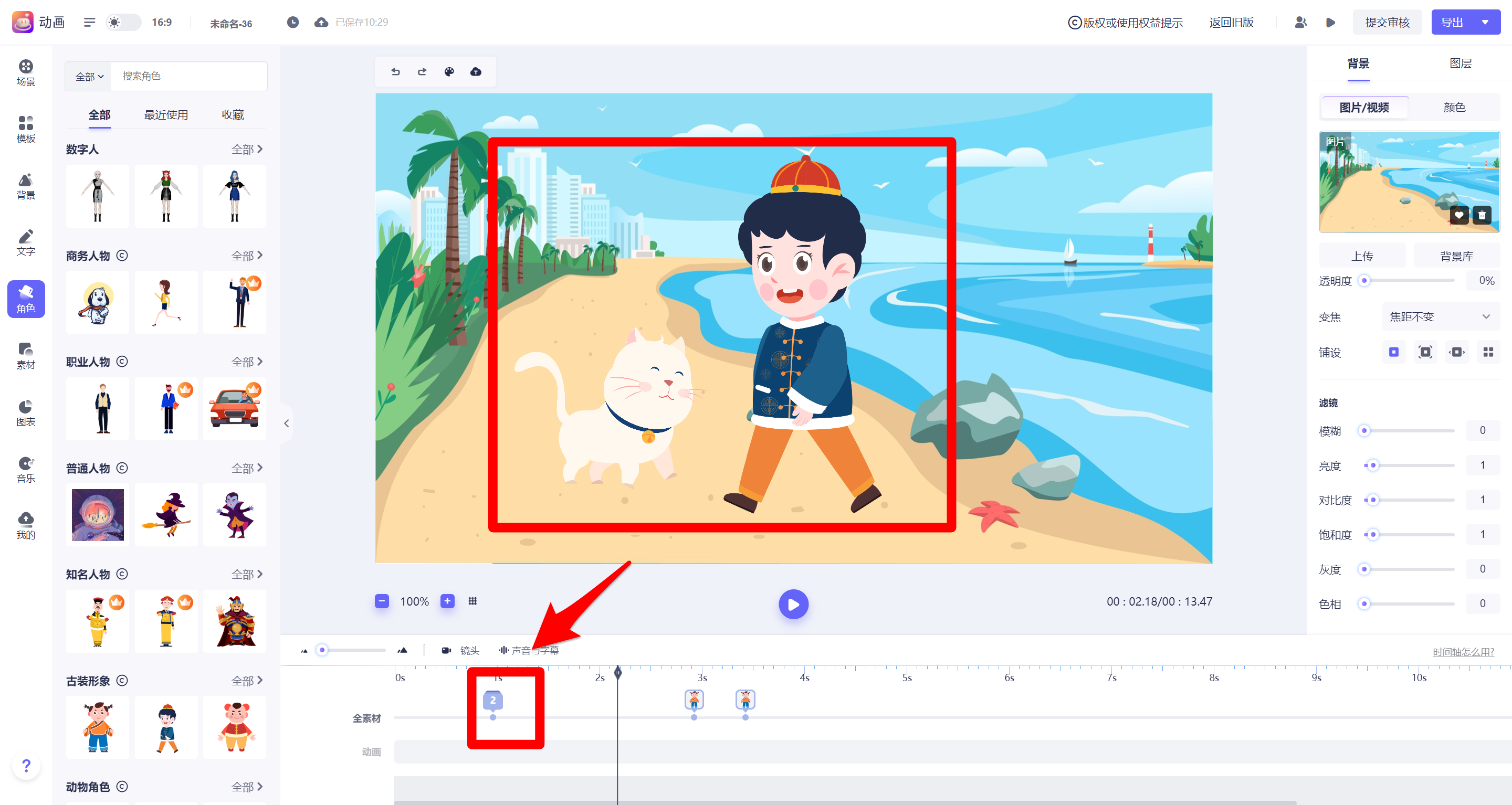Toggle the canvas grid icon
Image resolution: width=1512 pixels, height=805 pixels.
coord(472,601)
